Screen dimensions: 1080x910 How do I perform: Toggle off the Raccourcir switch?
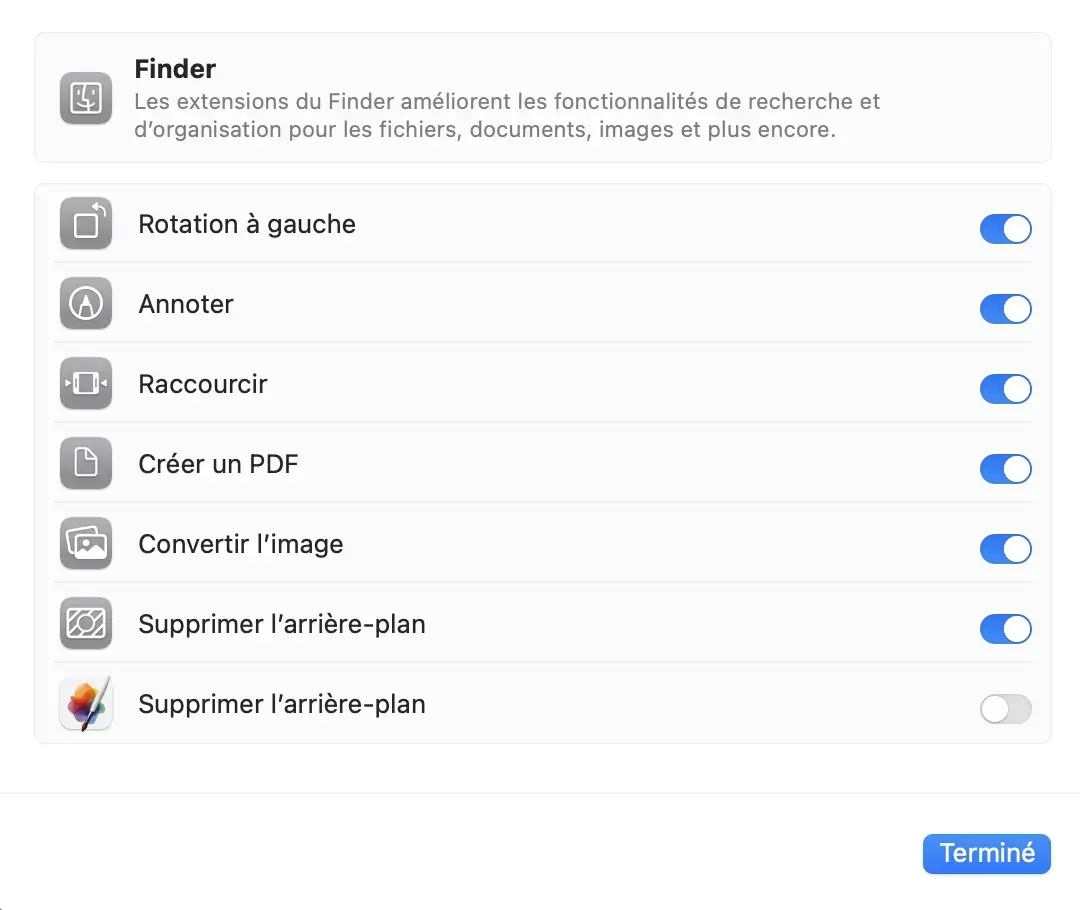[x=1005, y=389]
